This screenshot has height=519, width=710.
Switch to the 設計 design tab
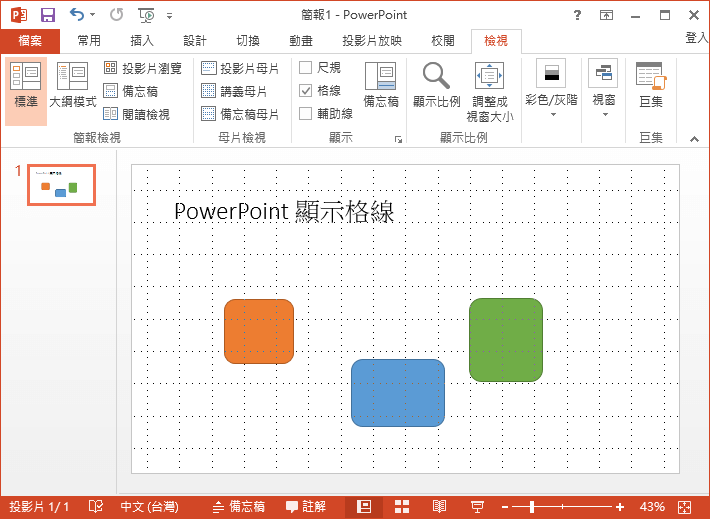tap(195, 41)
